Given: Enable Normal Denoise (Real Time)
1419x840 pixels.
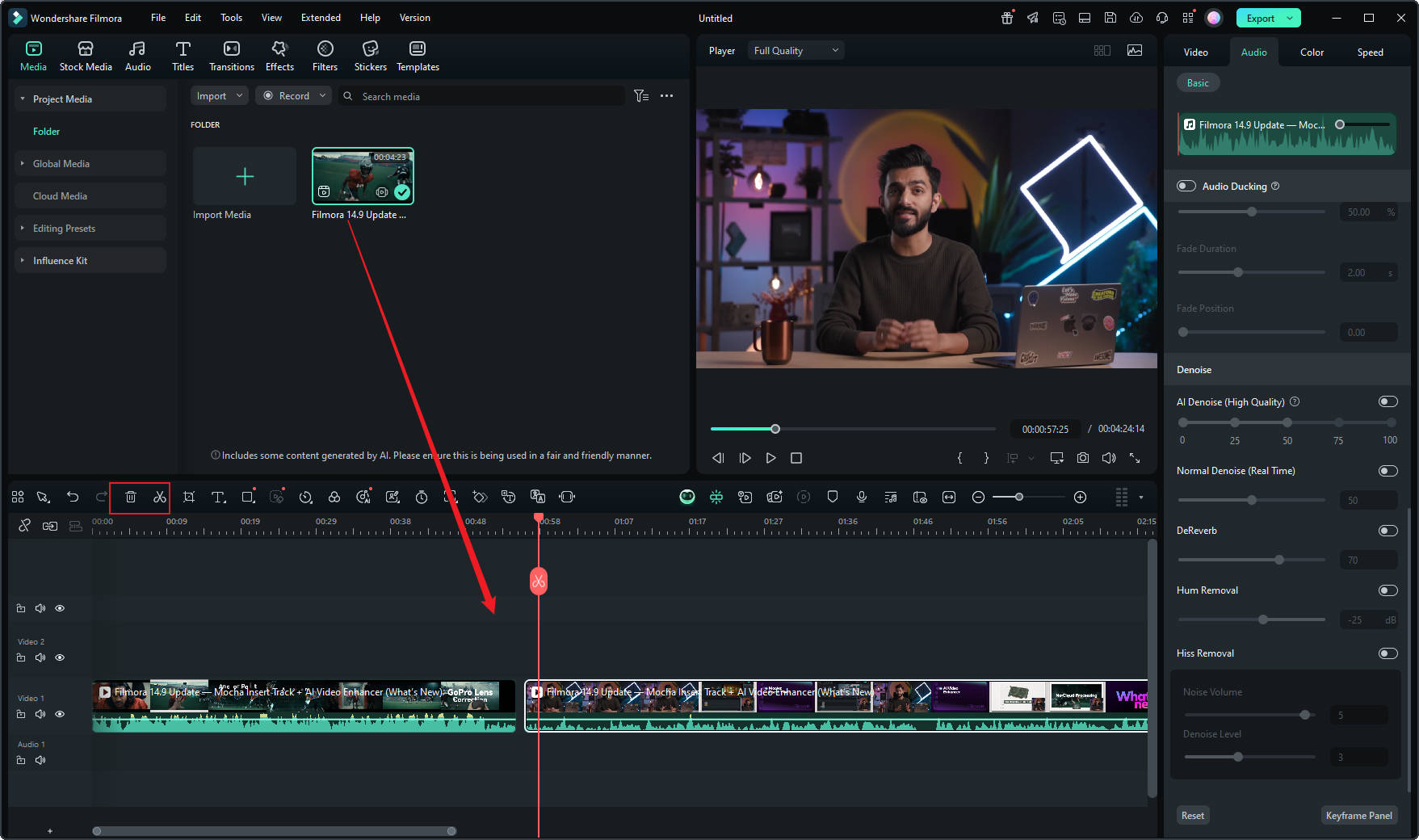Looking at the screenshot, I should click(x=1388, y=471).
